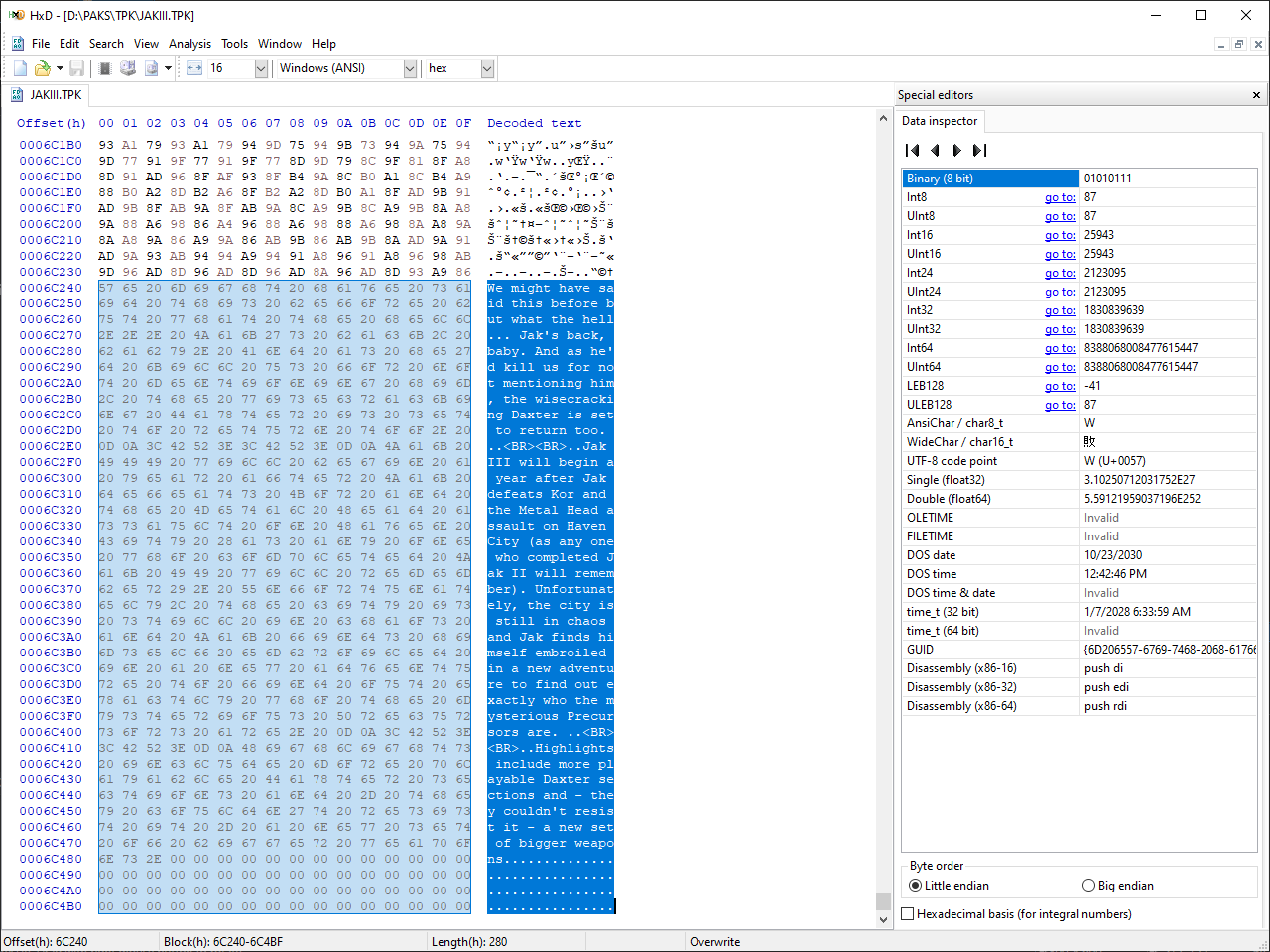1270x952 pixels.
Task: Open the Analysis menu
Action: (190, 44)
